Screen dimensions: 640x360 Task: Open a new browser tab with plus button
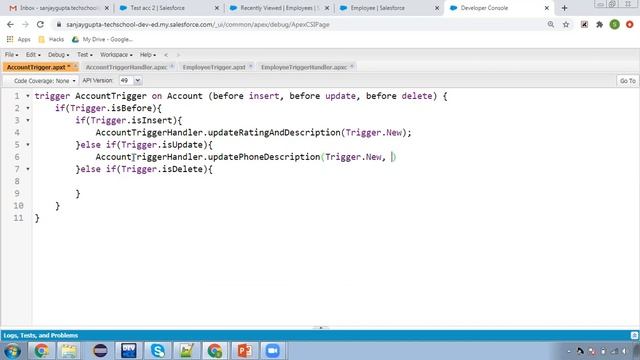pos(564,8)
